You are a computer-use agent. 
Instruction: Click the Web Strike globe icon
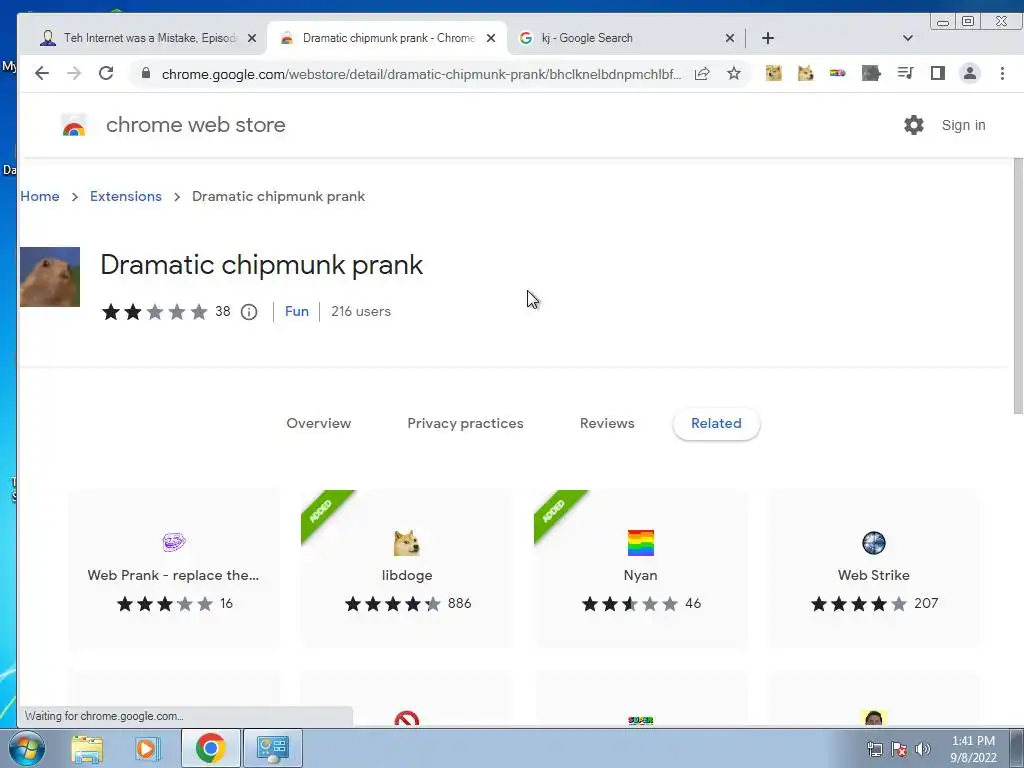click(x=874, y=543)
